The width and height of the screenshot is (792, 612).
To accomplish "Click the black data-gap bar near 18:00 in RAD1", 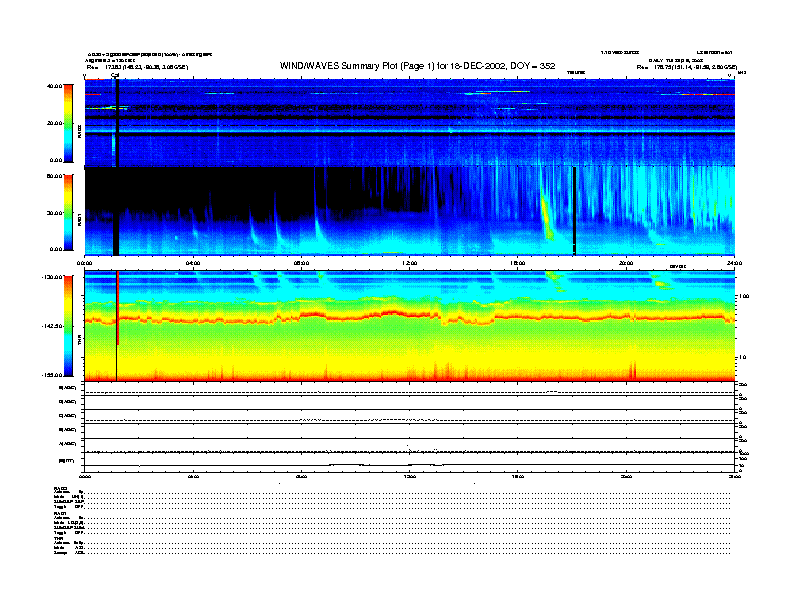I will [574, 211].
